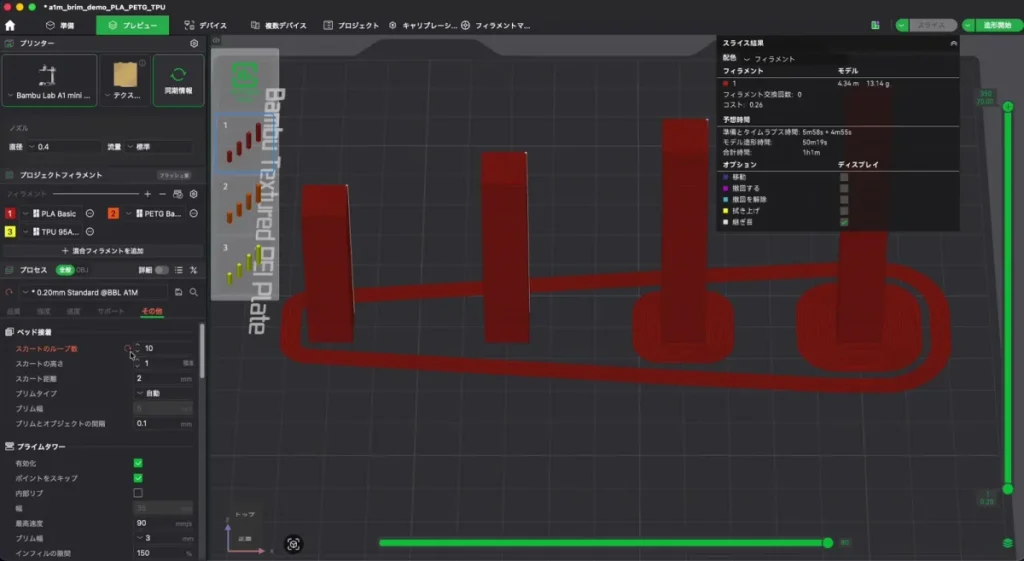Open 複数デバイス tab
Viewport: 1024px width, 561px height.
coord(279,25)
